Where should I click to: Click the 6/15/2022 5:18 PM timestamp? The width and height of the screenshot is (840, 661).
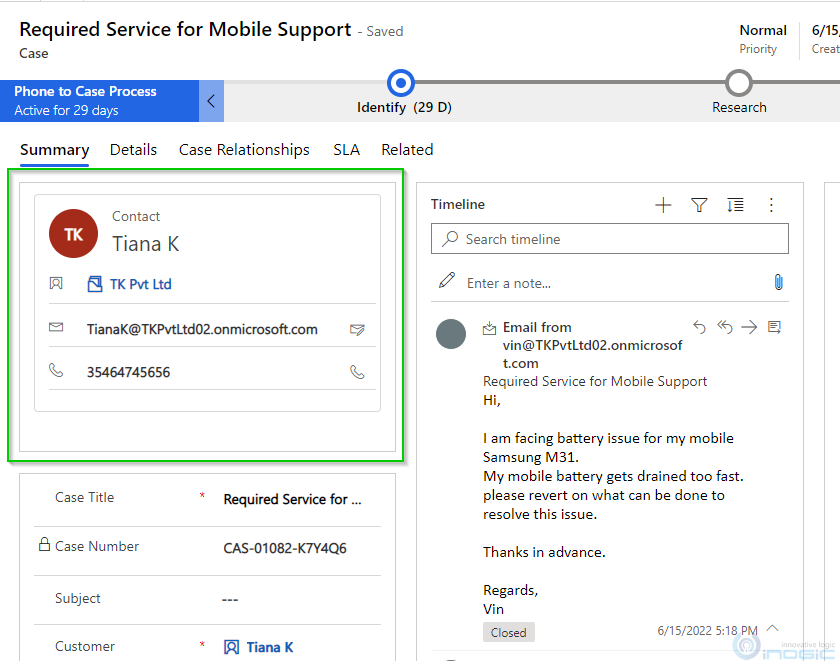[x=707, y=630]
